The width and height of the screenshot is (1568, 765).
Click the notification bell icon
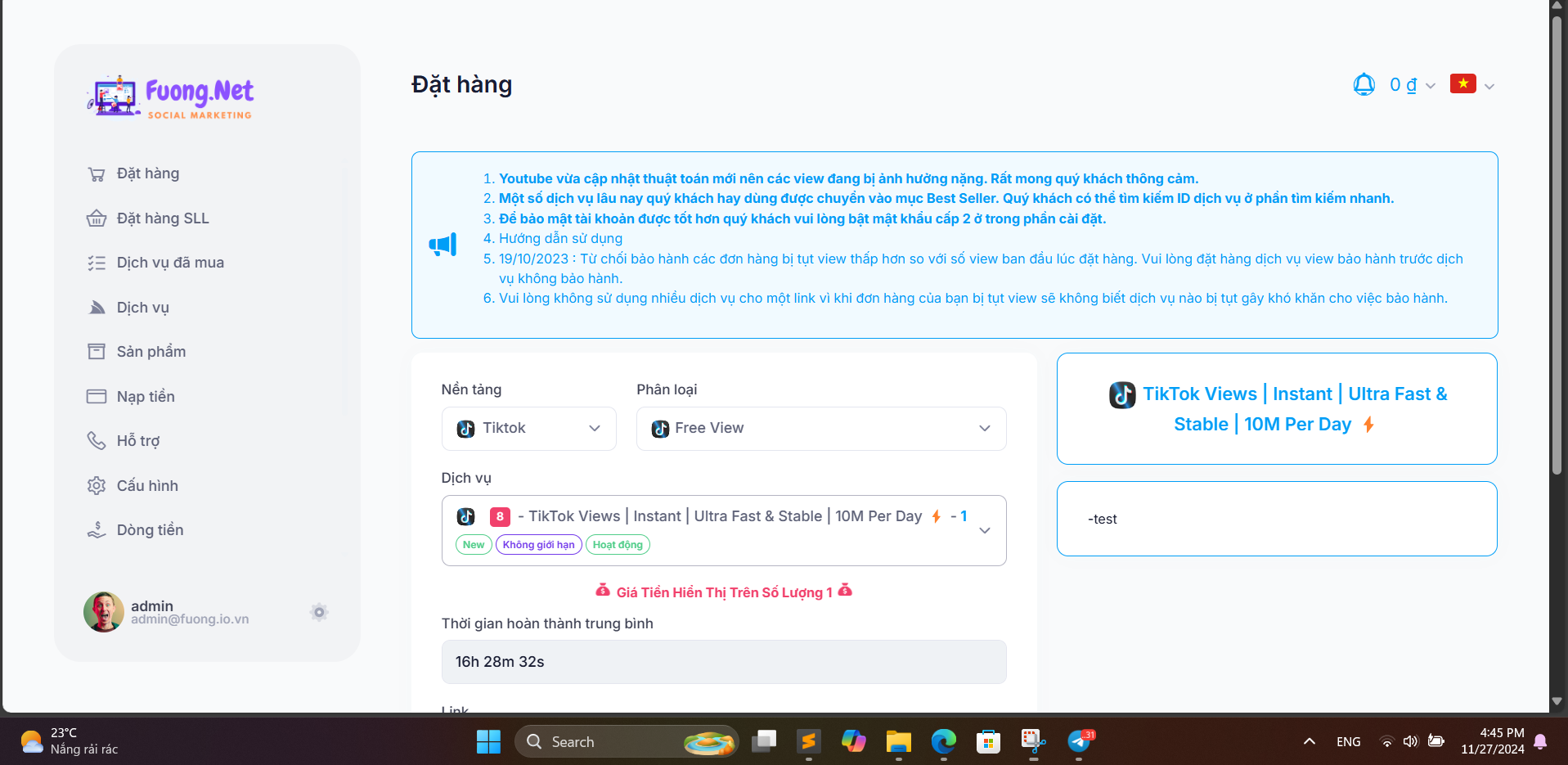(x=1363, y=84)
